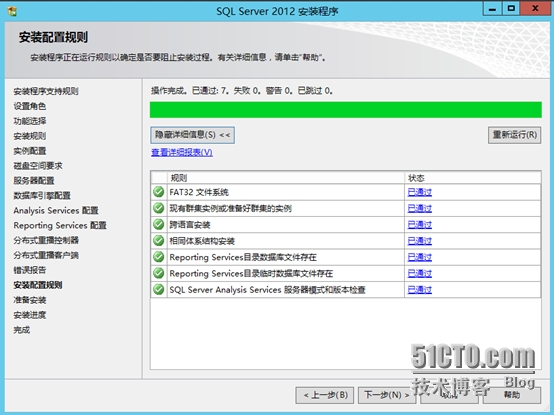Select 磁盘空间要求 step in sidebar
Viewport: 554px width, 415px height.
38,166
